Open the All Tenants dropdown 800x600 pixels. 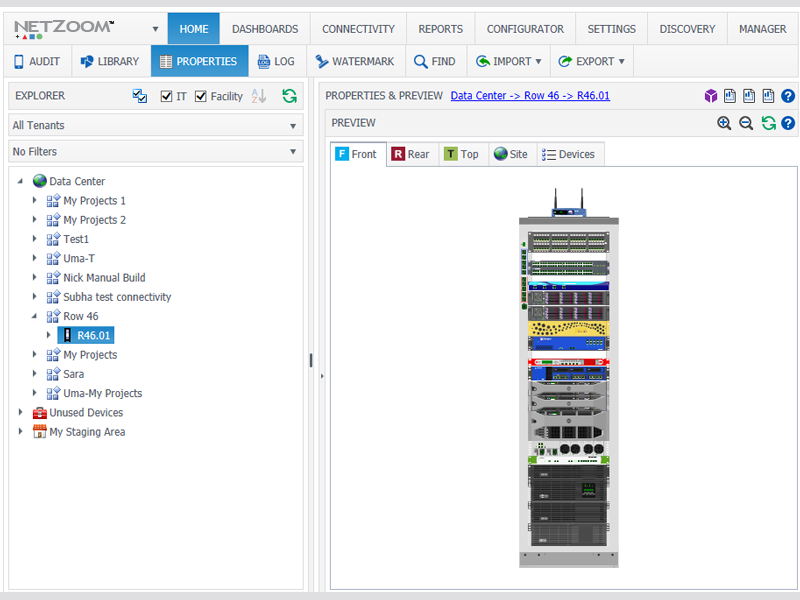(x=156, y=125)
